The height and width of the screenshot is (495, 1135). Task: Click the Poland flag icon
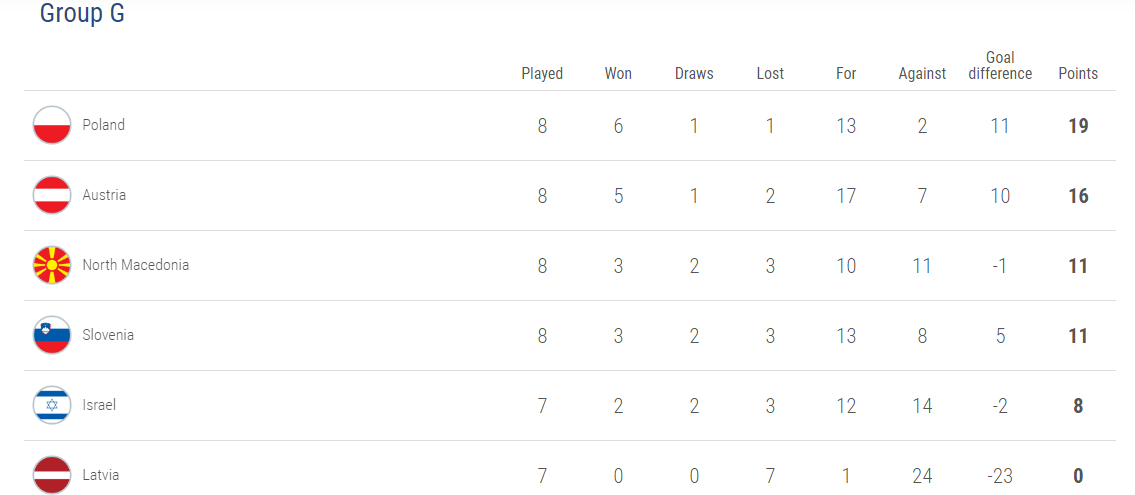click(52, 125)
